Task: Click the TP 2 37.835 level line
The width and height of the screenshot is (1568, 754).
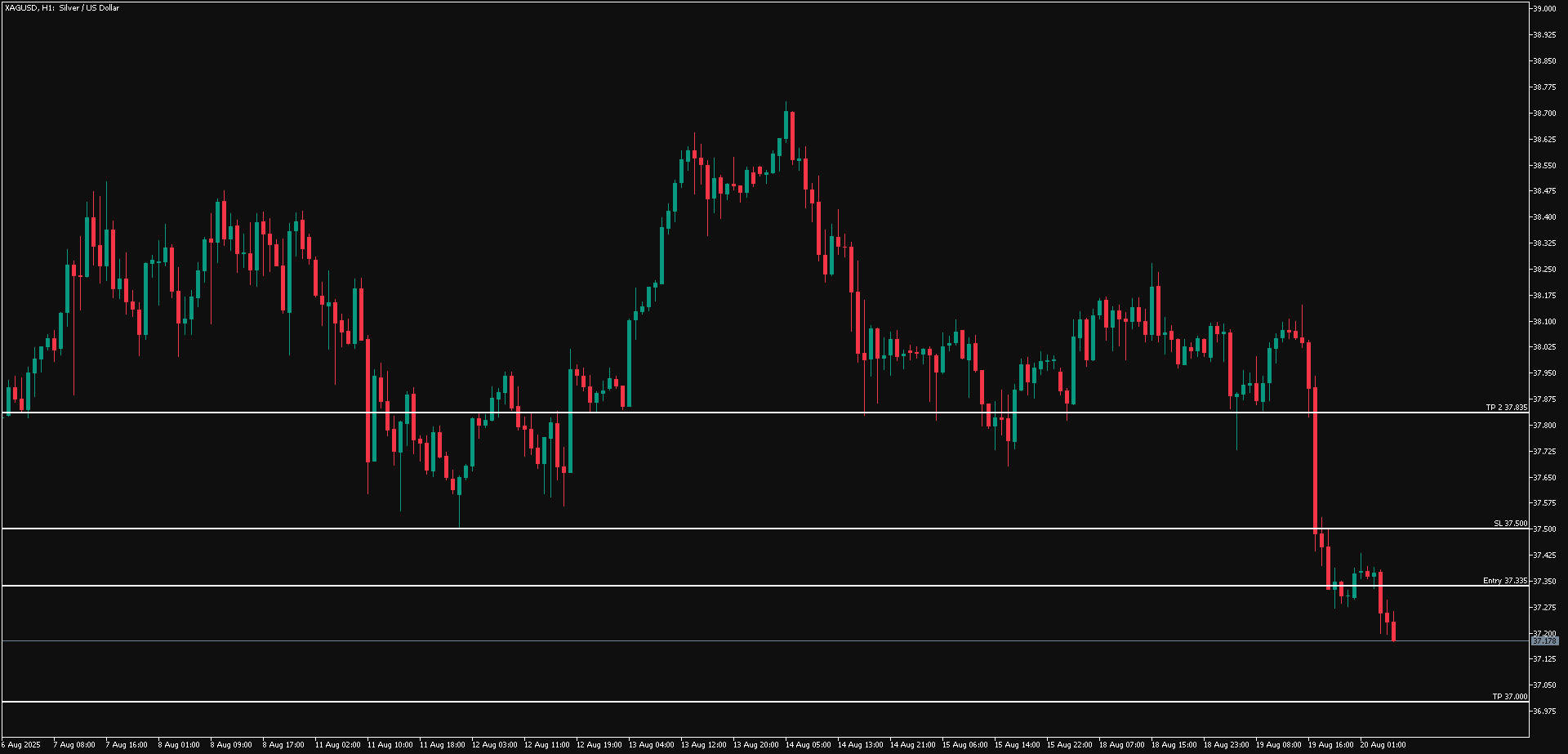Action: coord(735,414)
